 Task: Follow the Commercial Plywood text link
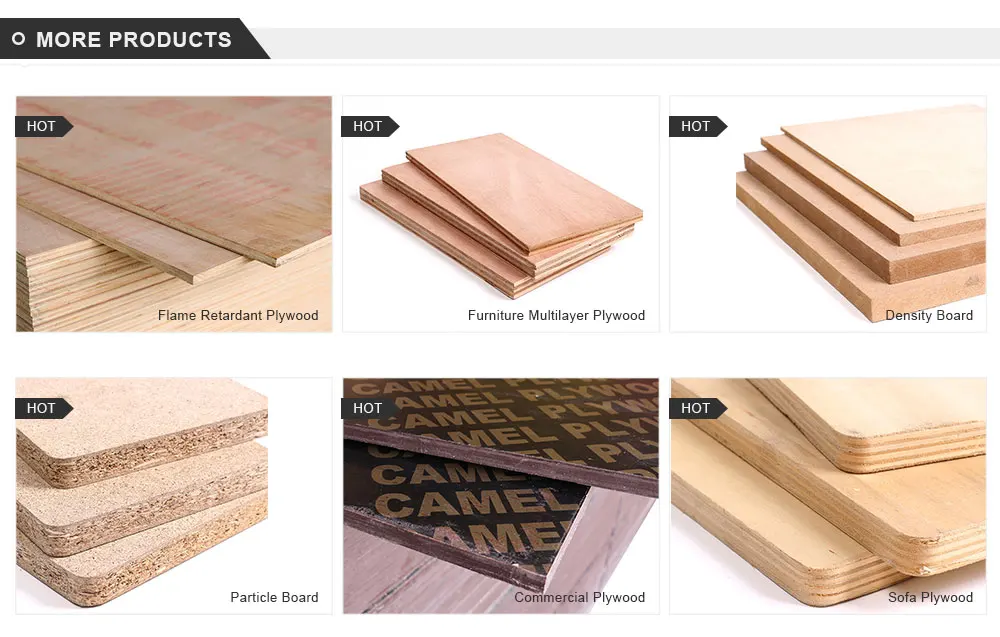click(579, 597)
